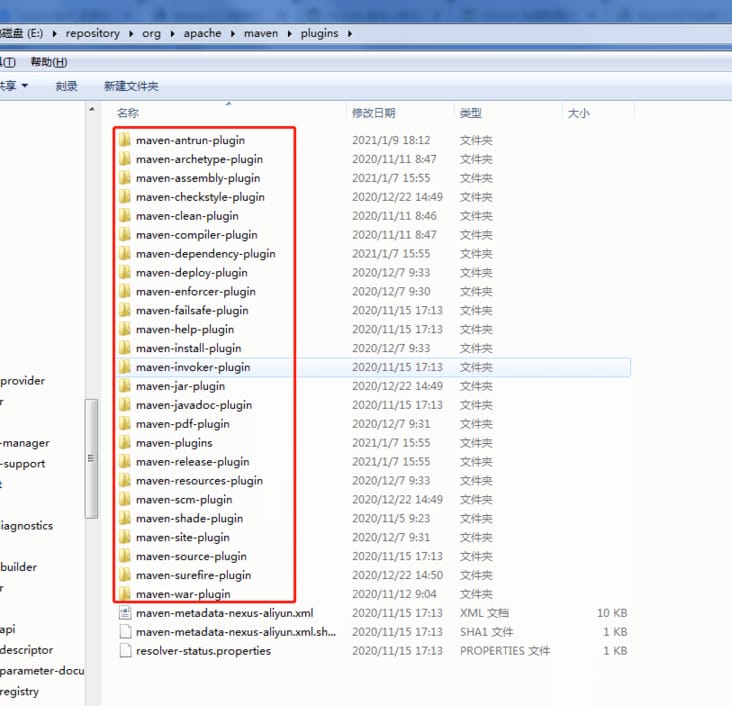Click the maven-surefire-plugin folder icon
Viewport: 732px width, 706px height.
coord(125,575)
